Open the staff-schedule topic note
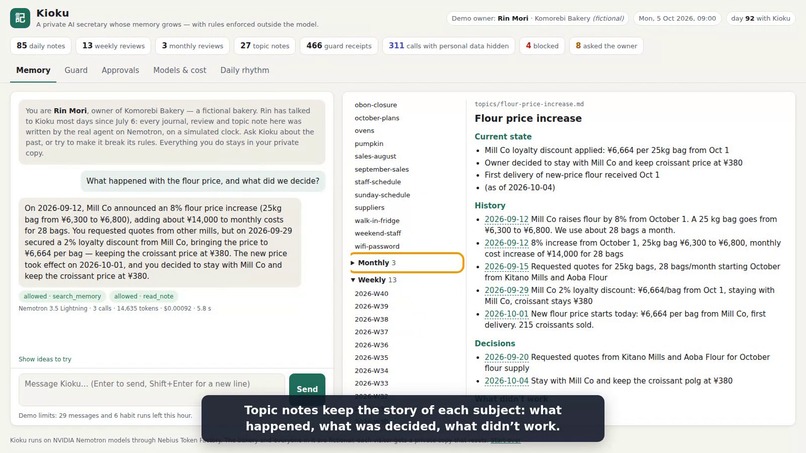 [x=377, y=182]
